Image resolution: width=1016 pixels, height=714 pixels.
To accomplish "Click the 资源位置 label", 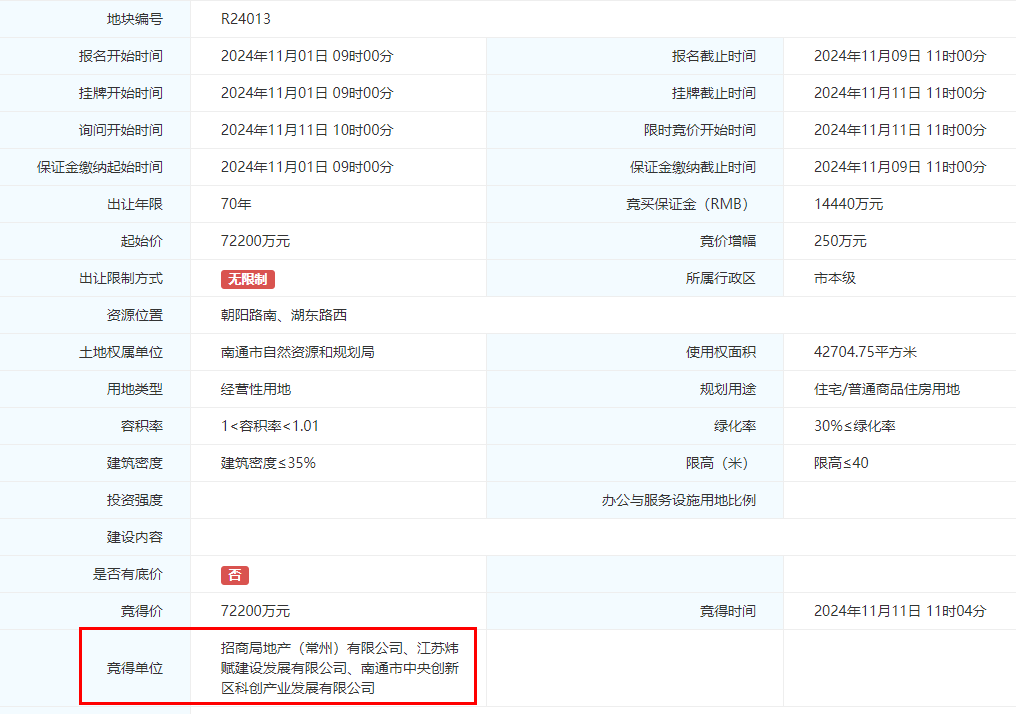I will pos(135,315).
